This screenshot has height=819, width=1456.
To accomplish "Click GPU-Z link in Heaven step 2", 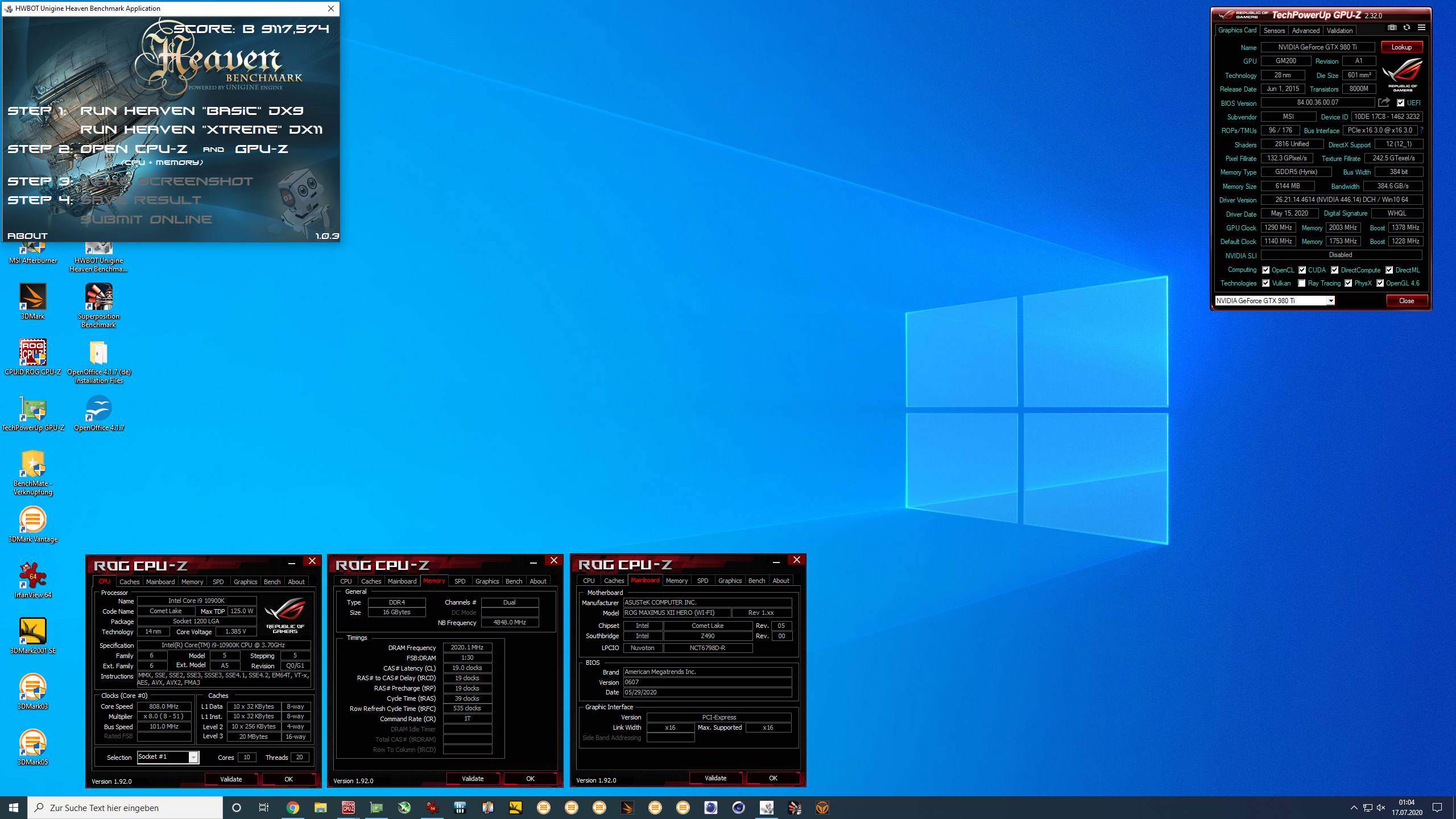I will (x=262, y=149).
